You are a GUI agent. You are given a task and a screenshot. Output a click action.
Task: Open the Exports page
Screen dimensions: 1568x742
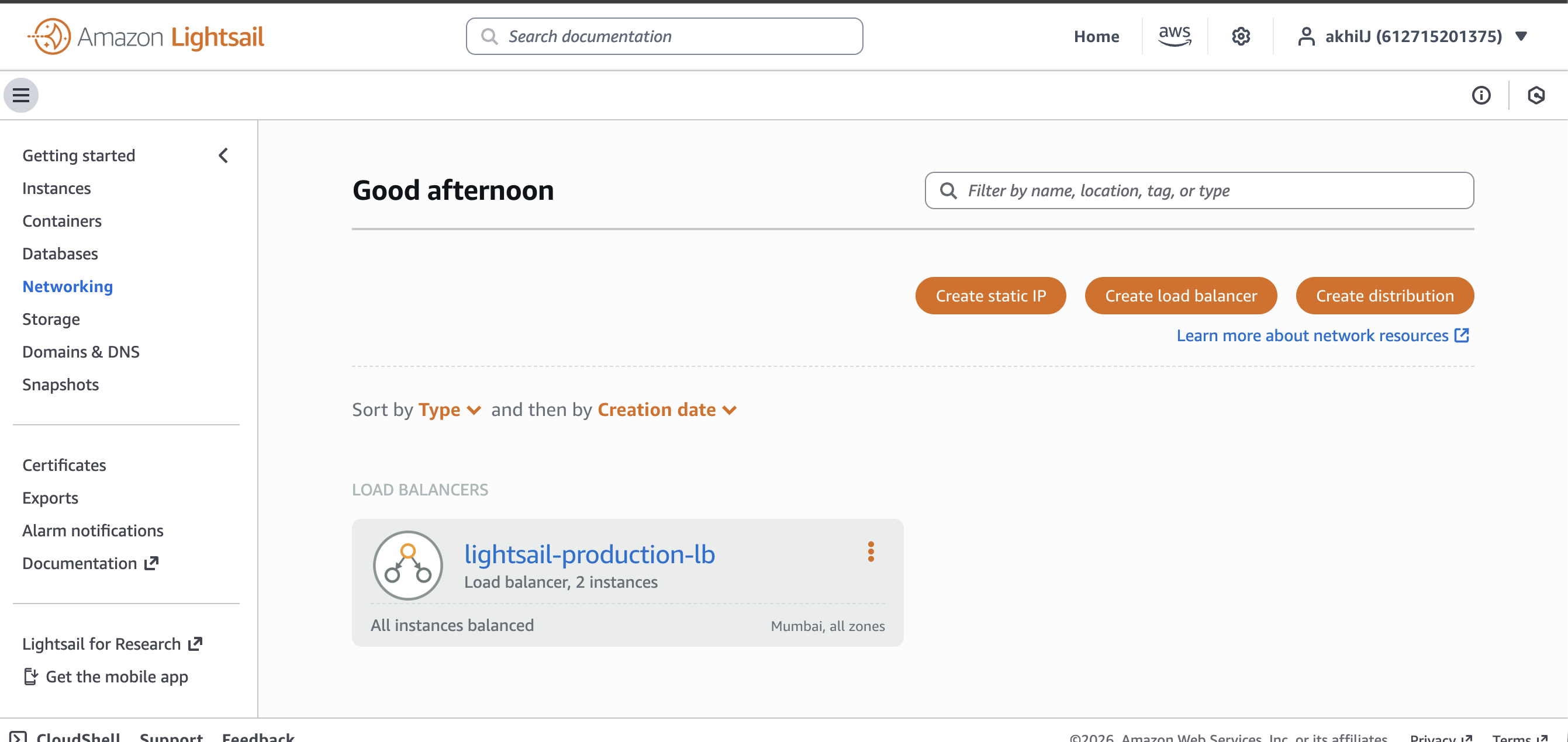click(x=50, y=498)
